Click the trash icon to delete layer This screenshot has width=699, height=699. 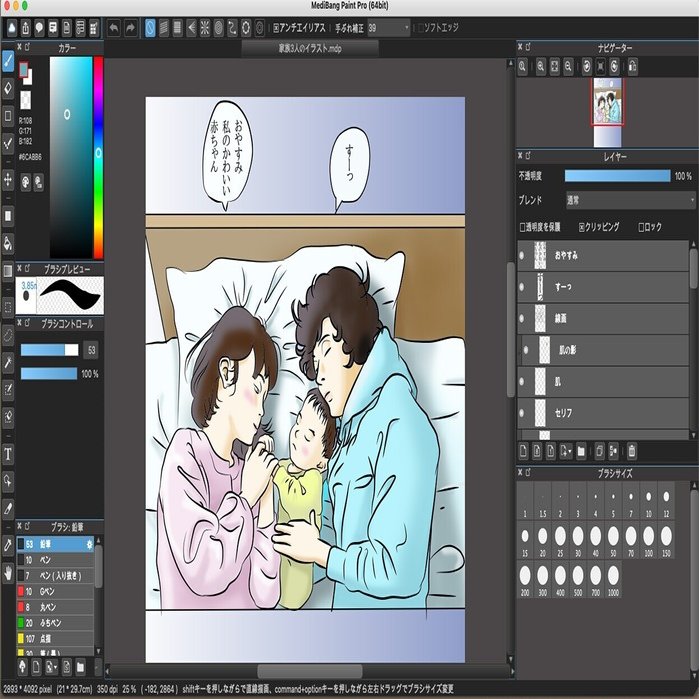click(632, 451)
